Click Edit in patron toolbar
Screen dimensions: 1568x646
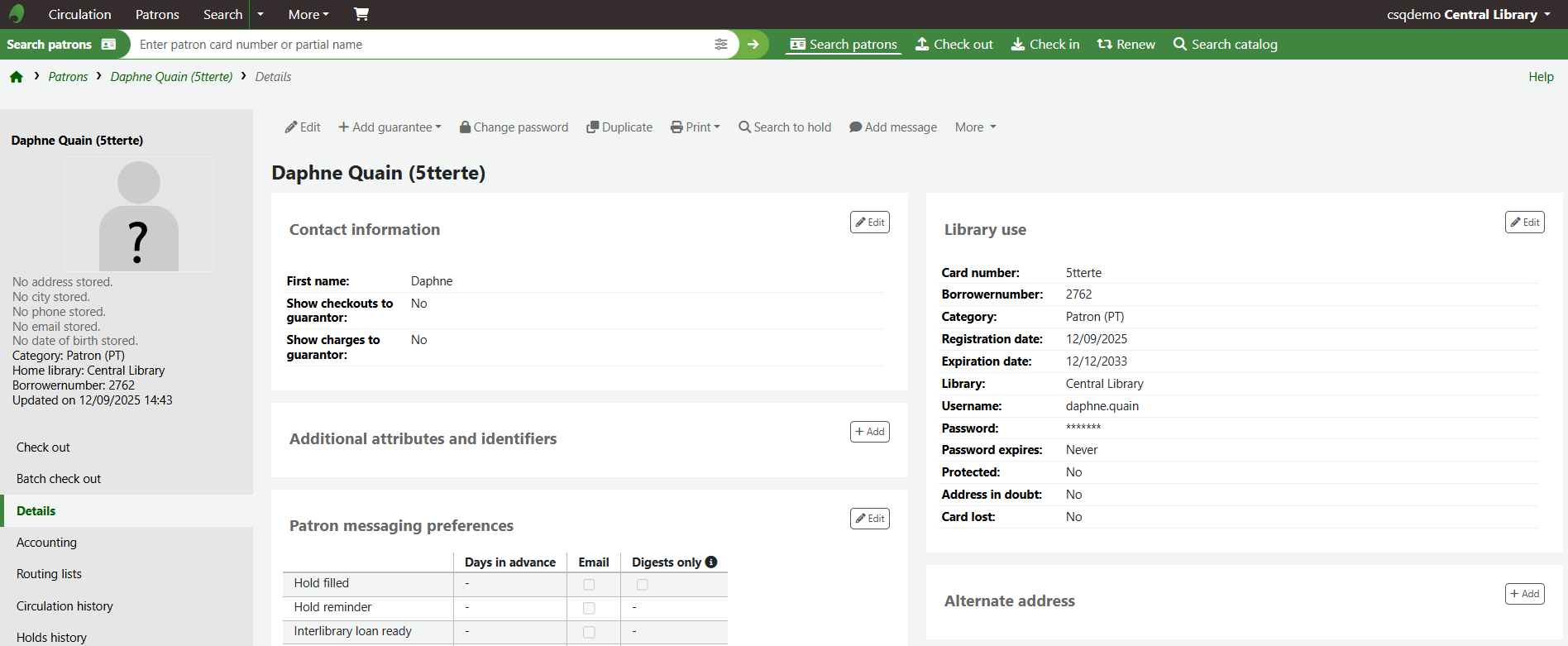[x=303, y=127]
